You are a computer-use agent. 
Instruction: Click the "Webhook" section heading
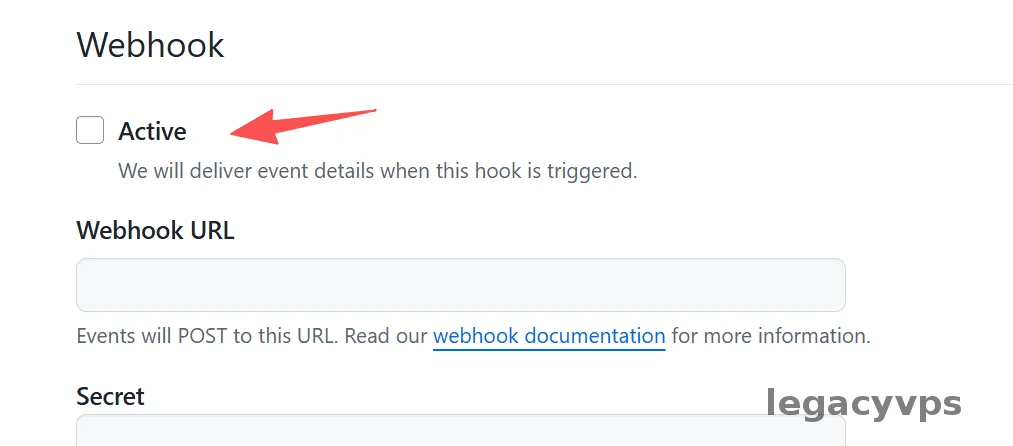(x=150, y=45)
